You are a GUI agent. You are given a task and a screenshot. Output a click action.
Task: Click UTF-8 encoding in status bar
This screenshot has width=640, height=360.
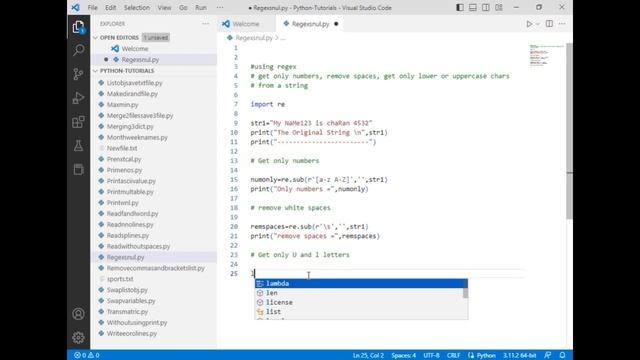(x=431, y=355)
